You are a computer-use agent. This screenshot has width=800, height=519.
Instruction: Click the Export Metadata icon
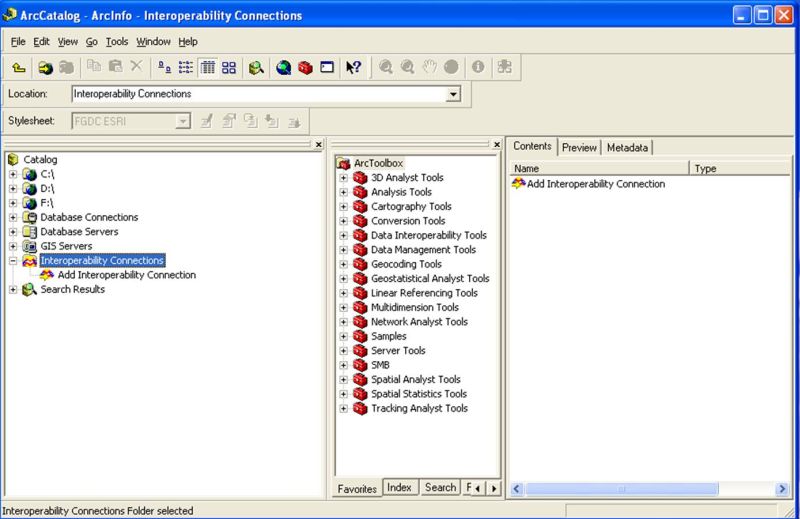[294, 121]
